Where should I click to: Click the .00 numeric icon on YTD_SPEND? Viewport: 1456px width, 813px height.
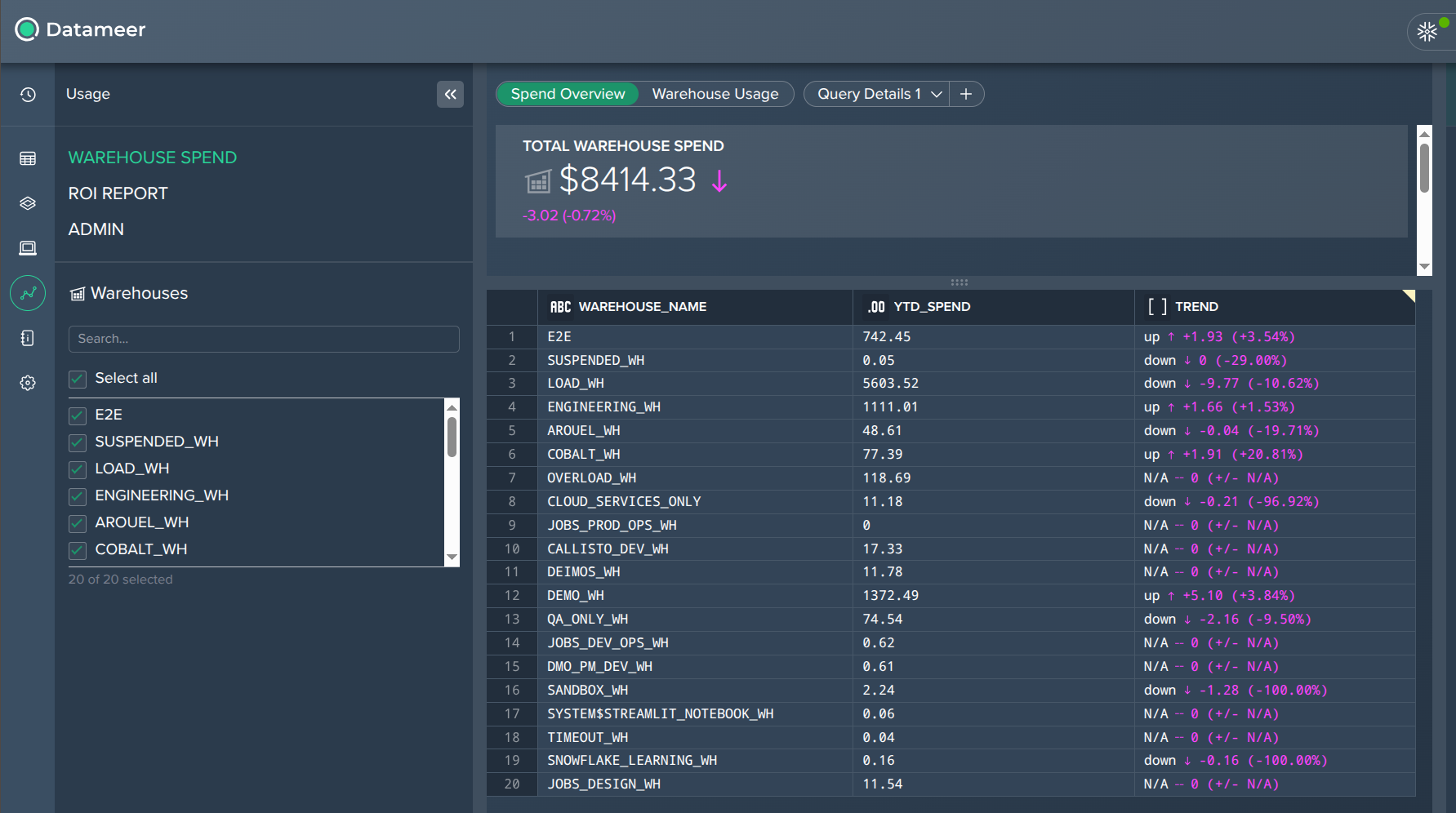click(x=876, y=306)
